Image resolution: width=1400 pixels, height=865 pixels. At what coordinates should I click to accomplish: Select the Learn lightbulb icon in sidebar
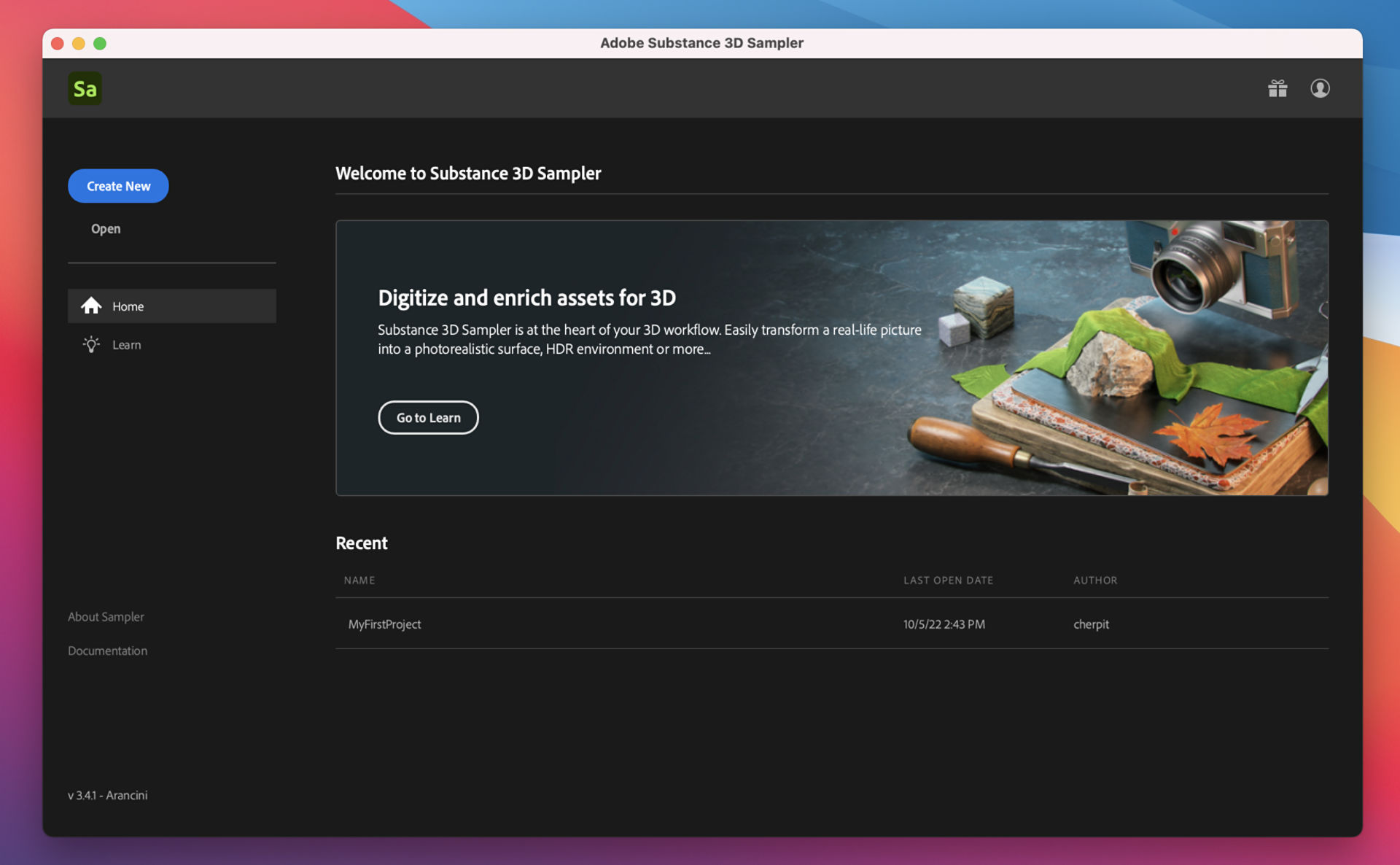point(90,344)
